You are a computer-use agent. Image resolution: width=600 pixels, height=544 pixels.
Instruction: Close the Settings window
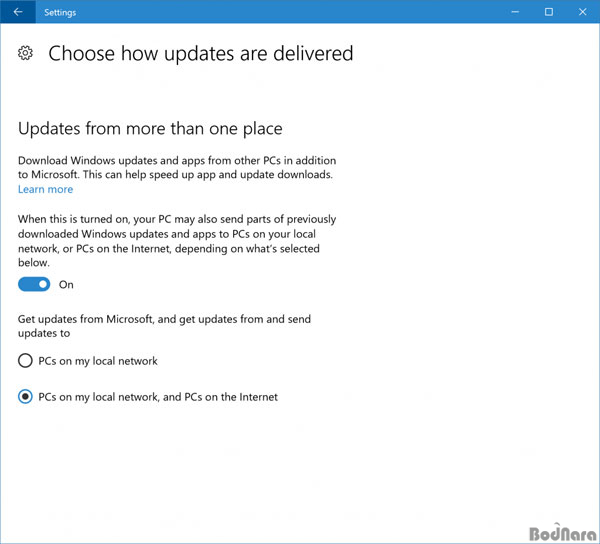582,12
